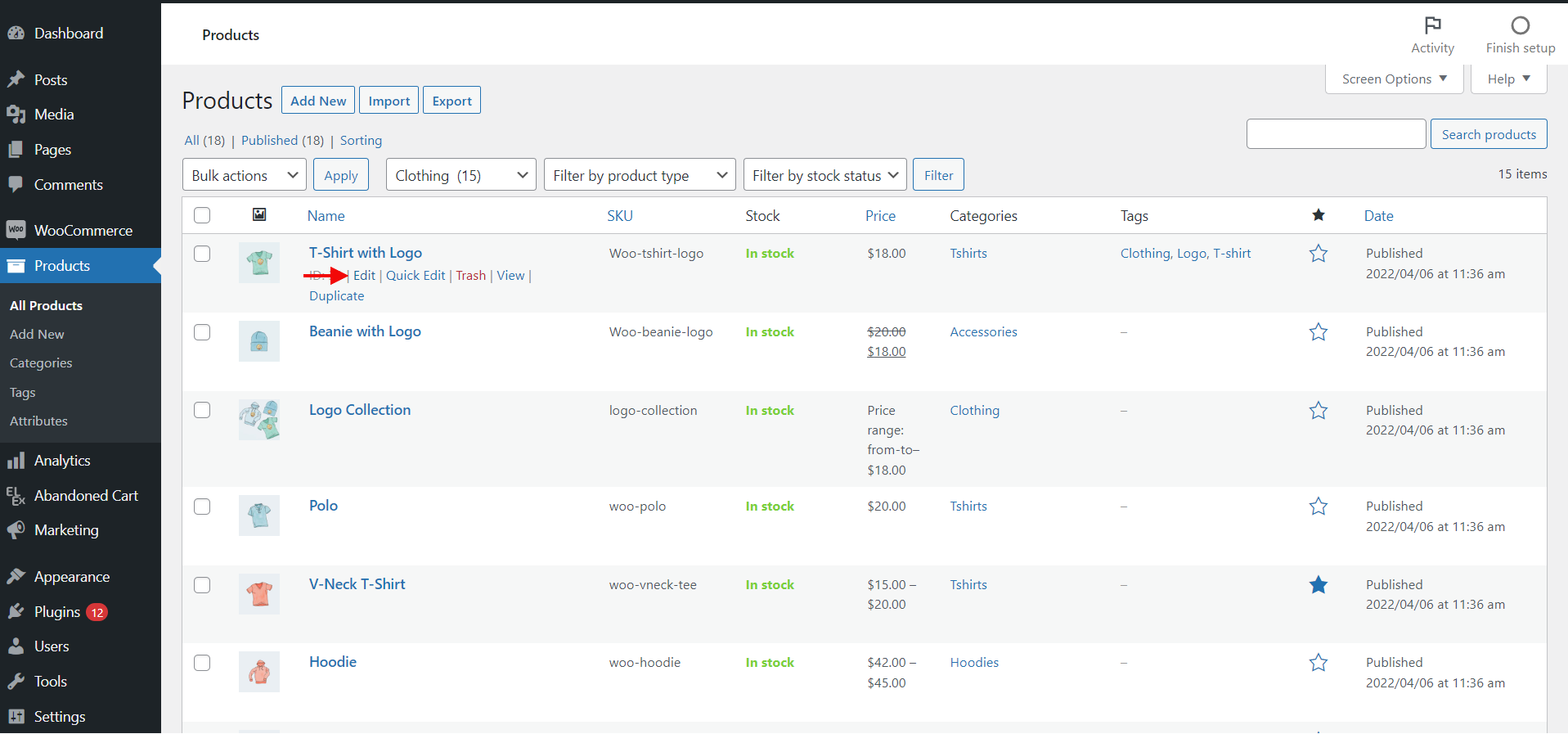Open the Dashboard icon in sidebar
This screenshot has height=734, width=1568.
click(x=16, y=34)
